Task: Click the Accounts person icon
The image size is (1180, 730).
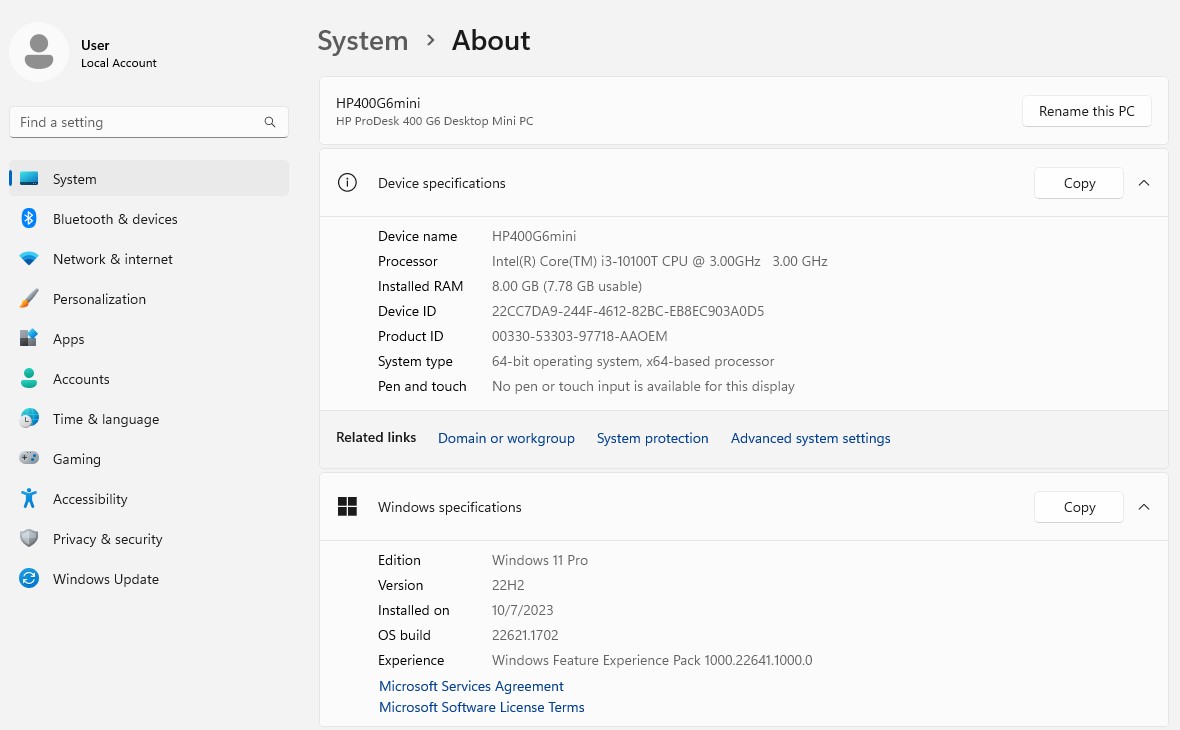Action: click(x=29, y=379)
